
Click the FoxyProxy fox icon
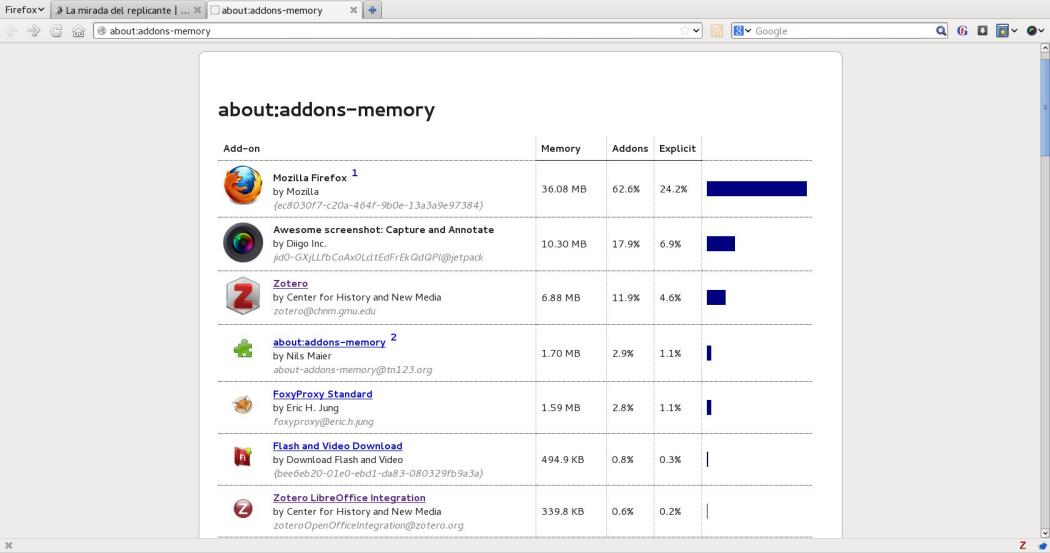[242, 404]
